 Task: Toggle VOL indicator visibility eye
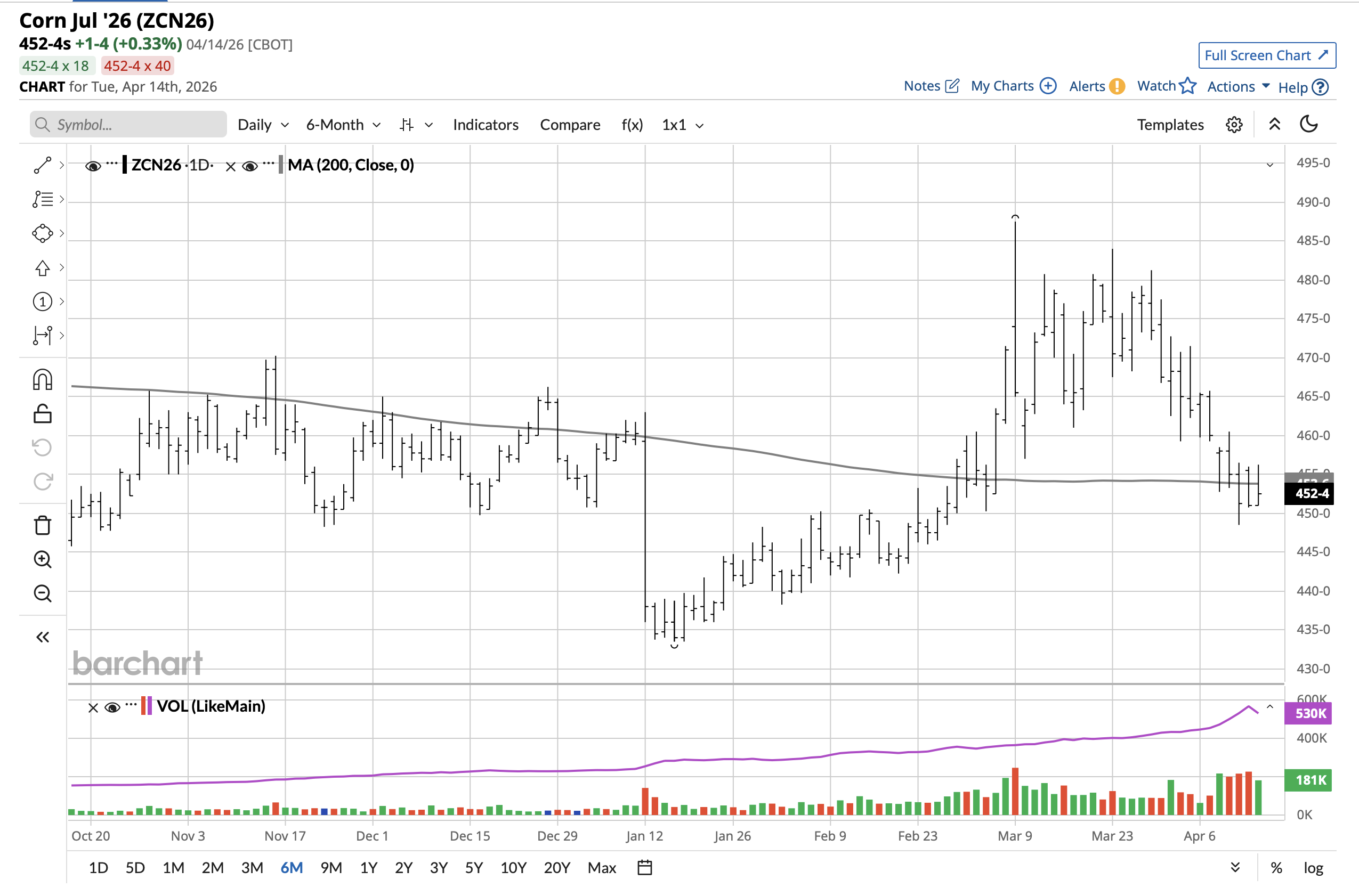tap(112, 707)
